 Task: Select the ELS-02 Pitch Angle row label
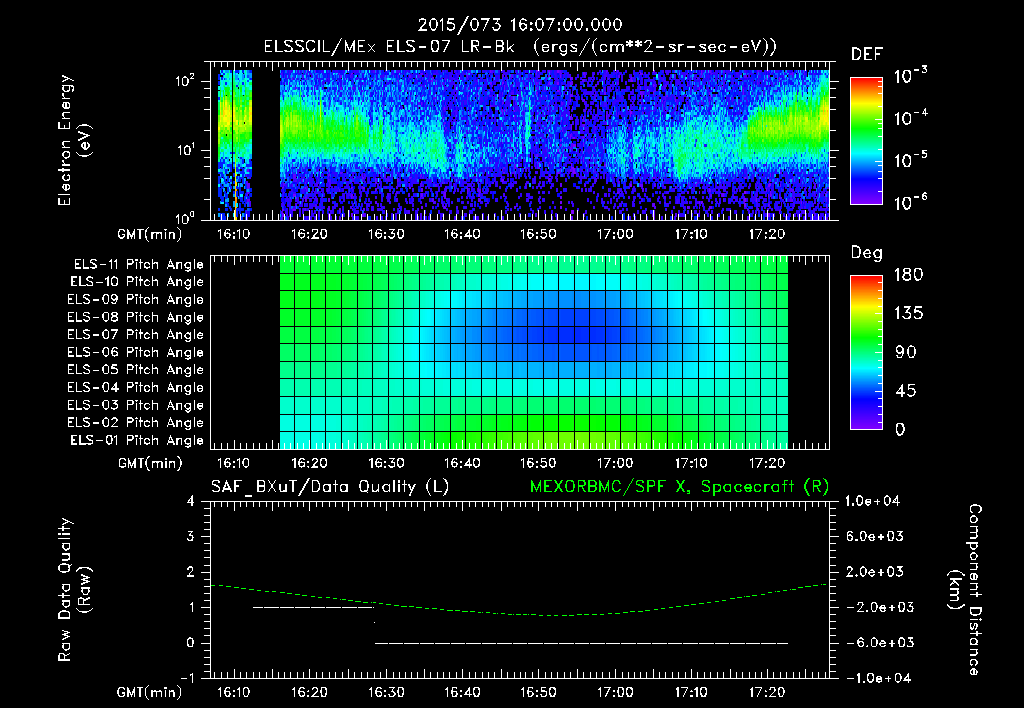coord(136,423)
